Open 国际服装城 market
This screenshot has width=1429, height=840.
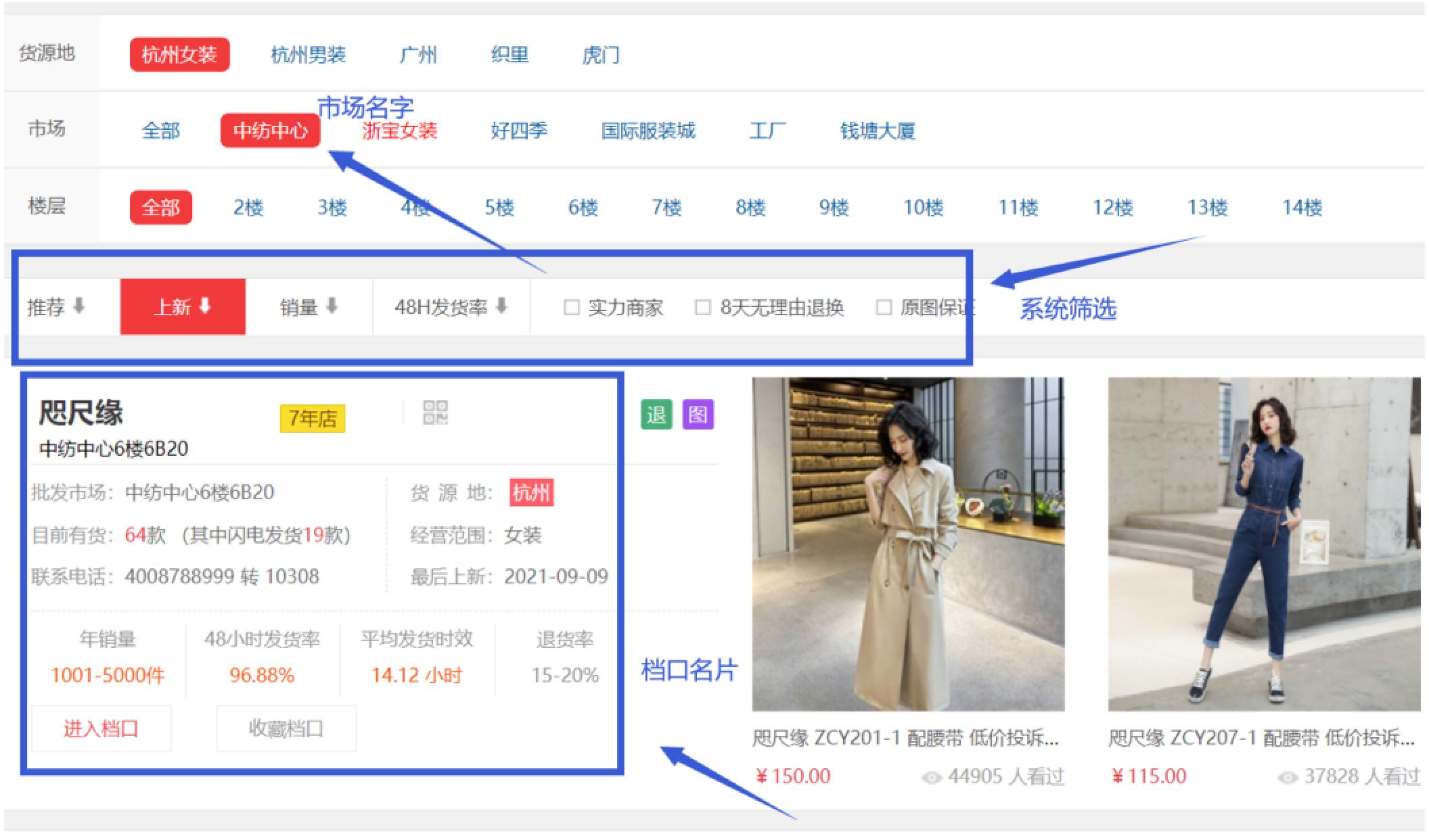[648, 131]
